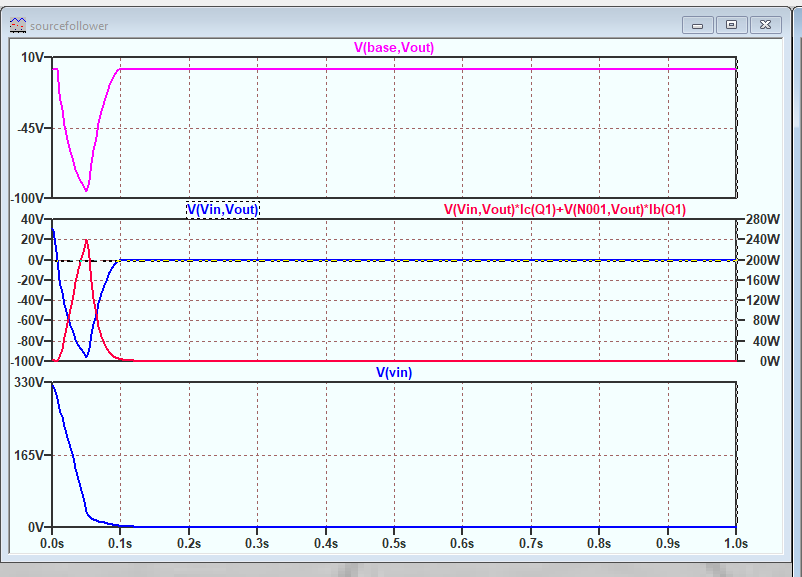The image size is (802, 577).
Task: Maximize the sourcefollower plot window
Action: (731, 25)
